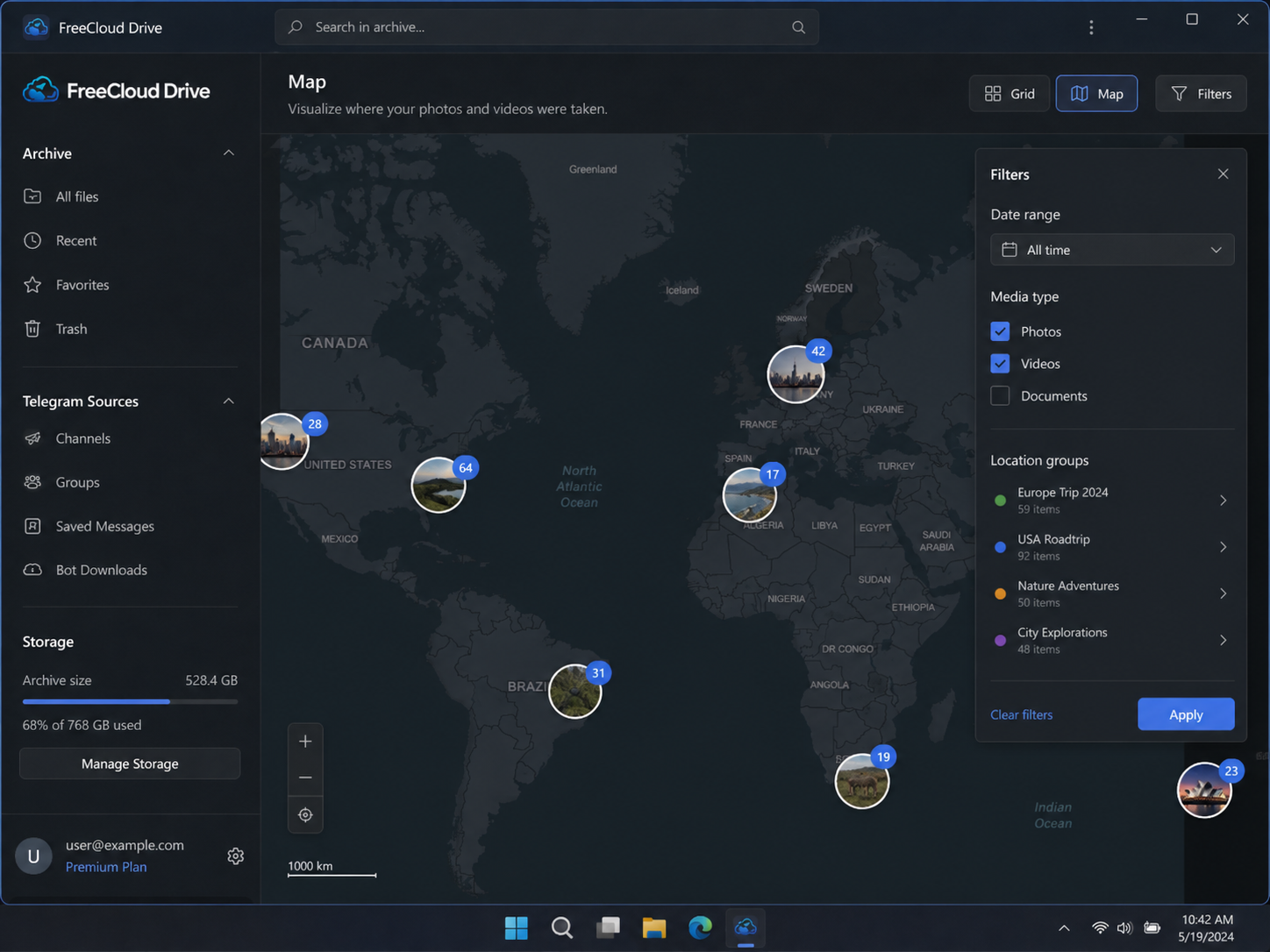Open the All time date range dropdown
Image resolution: width=1270 pixels, height=952 pixels.
click(1112, 250)
